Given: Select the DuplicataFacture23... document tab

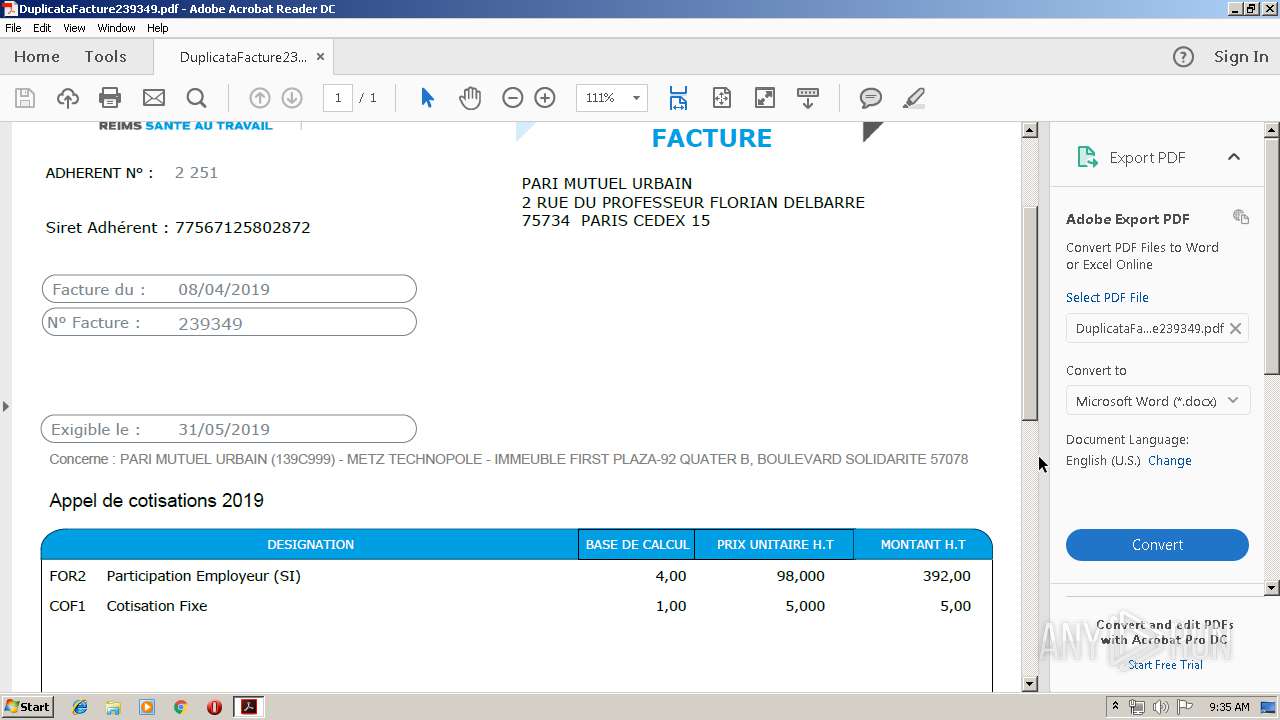Looking at the screenshot, I should (243, 57).
